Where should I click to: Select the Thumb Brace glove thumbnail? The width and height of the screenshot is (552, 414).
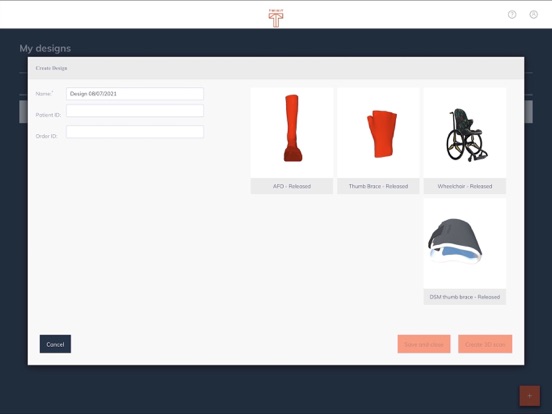point(378,133)
